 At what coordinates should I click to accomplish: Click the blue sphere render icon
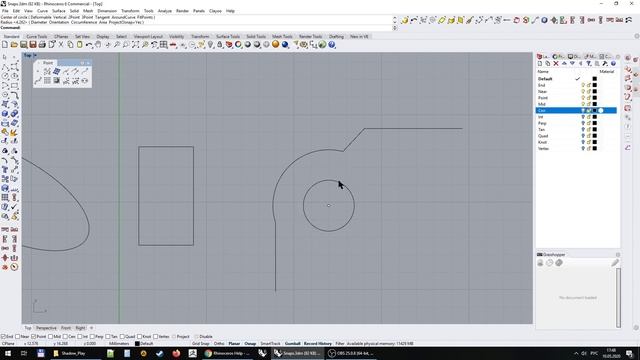285,44
